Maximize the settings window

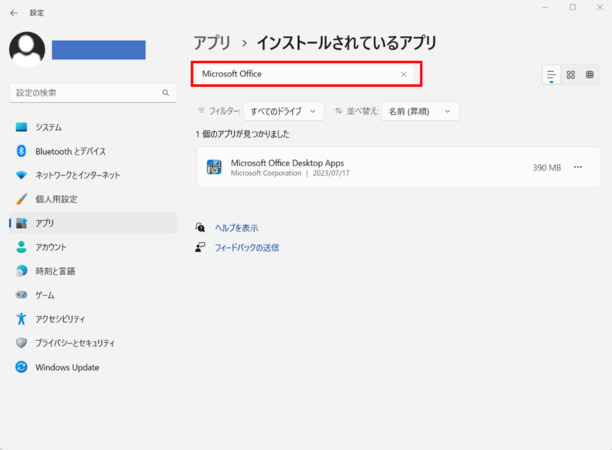click(x=573, y=7)
